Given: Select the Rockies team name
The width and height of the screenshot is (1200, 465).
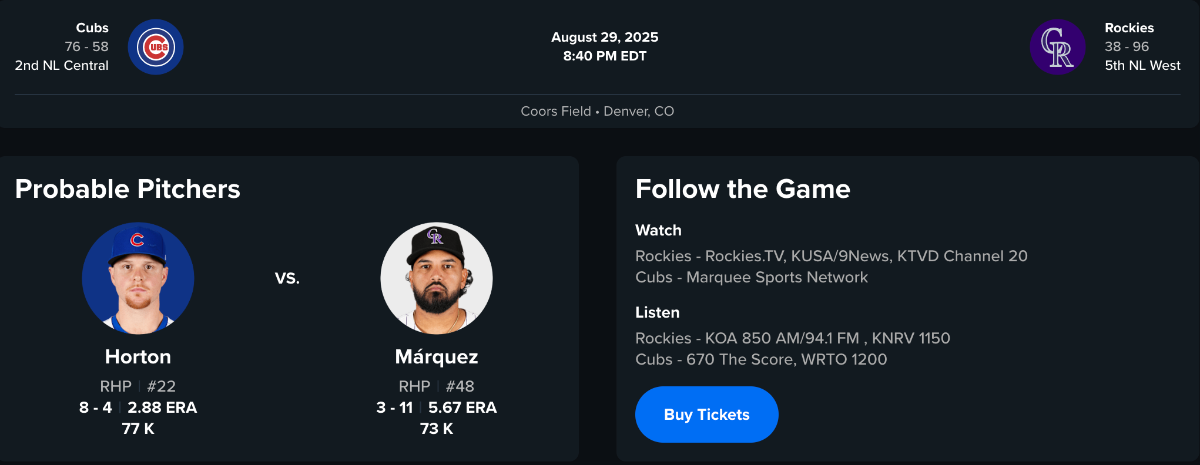Looking at the screenshot, I should pyautogui.click(x=1129, y=28).
